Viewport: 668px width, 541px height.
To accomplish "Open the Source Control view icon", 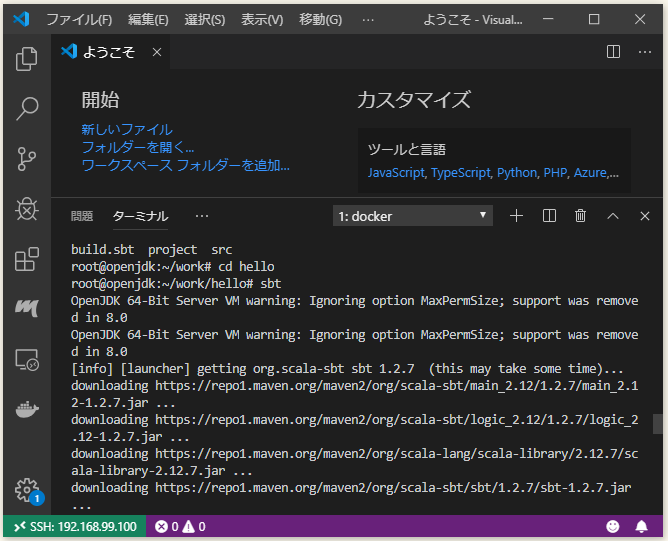I will [27, 159].
